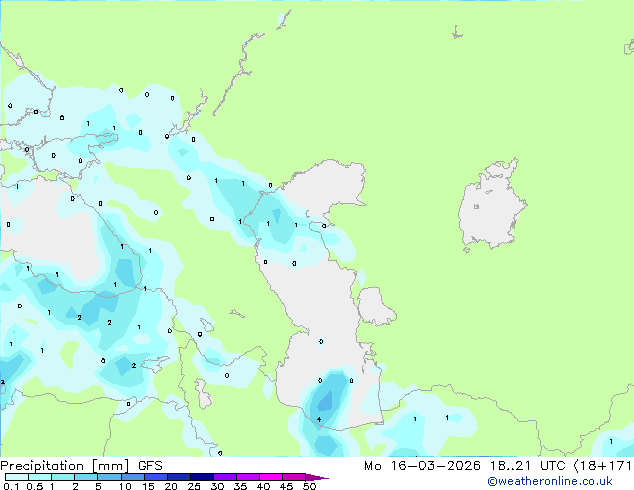The height and width of the screenshot is (490, 634).
Task: Select the 30–35 mm purple swatch
Action: (225, 477)
